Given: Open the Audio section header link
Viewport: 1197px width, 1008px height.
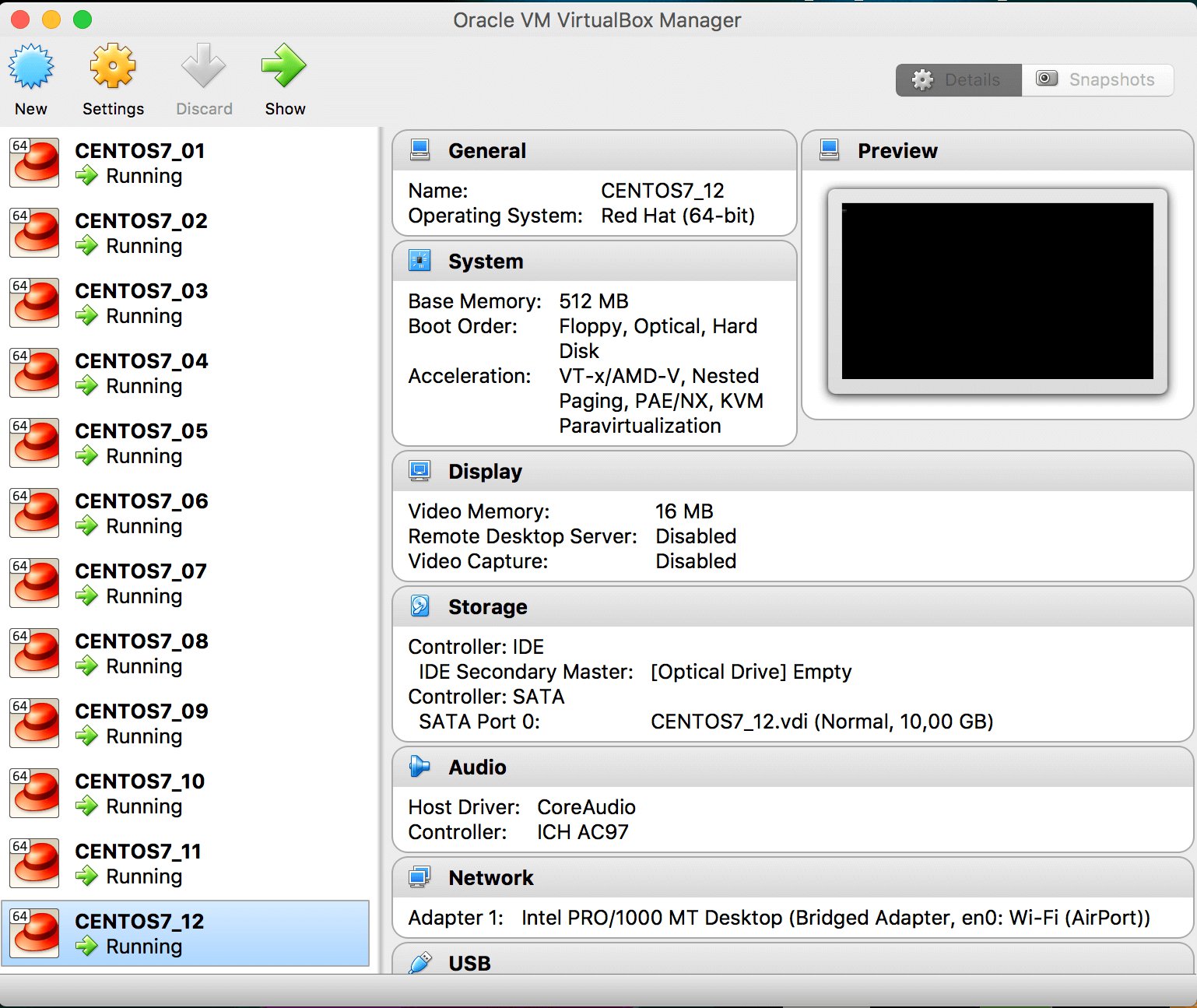Looking at the screenshot, I should point(477,767).
